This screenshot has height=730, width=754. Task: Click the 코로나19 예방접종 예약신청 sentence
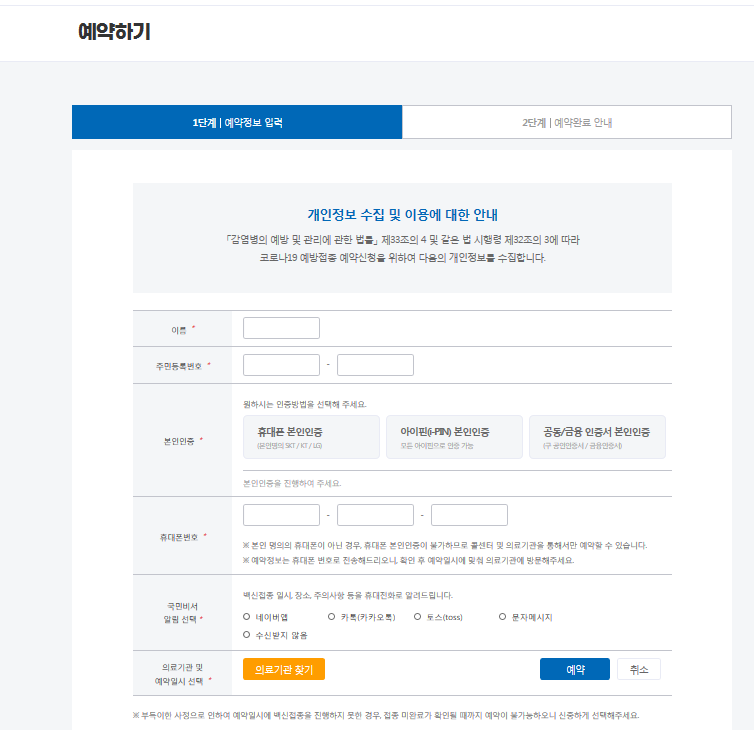(402, 258)
